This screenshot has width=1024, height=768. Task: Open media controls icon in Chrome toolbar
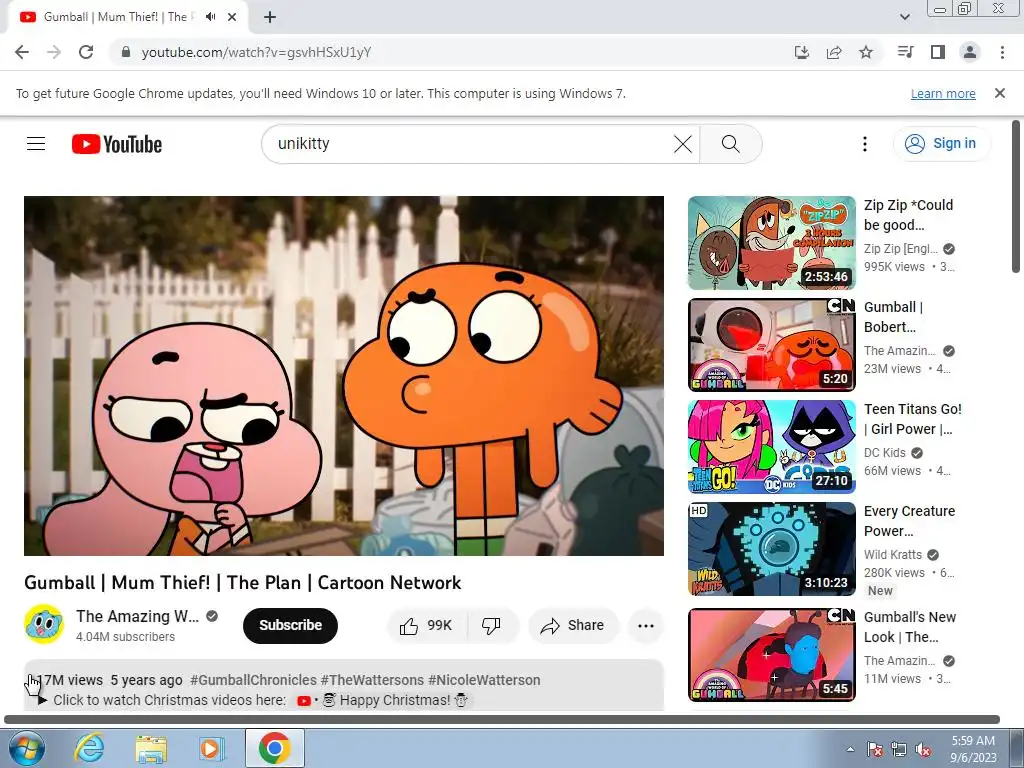pos(905,52)
